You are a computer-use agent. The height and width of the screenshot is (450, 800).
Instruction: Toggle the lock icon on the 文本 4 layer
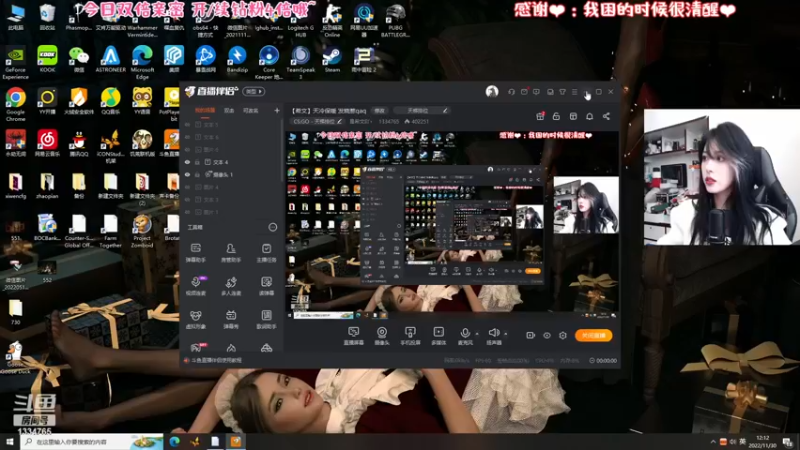197,162
